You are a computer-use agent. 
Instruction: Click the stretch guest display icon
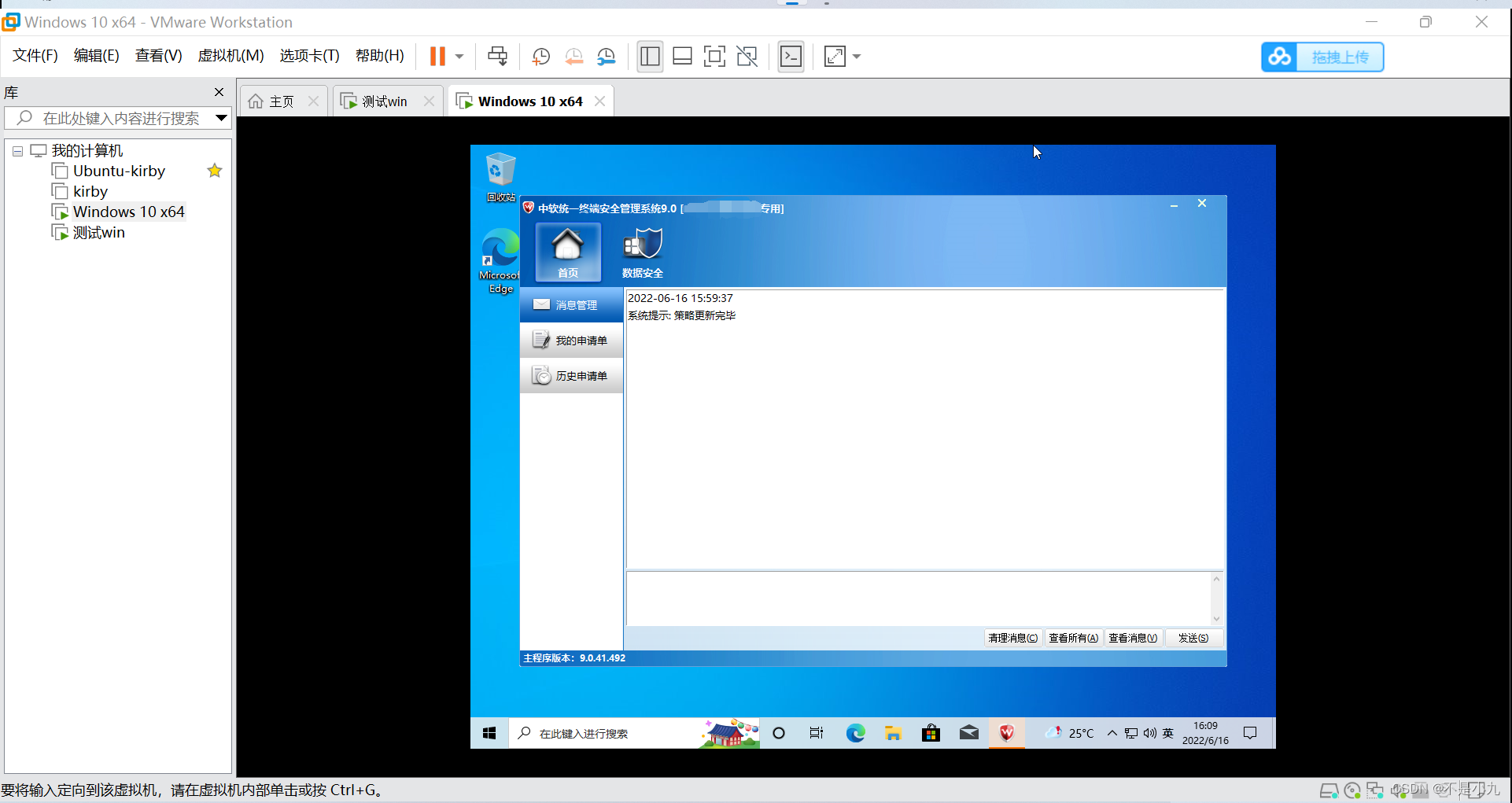[x=834, y=57]
